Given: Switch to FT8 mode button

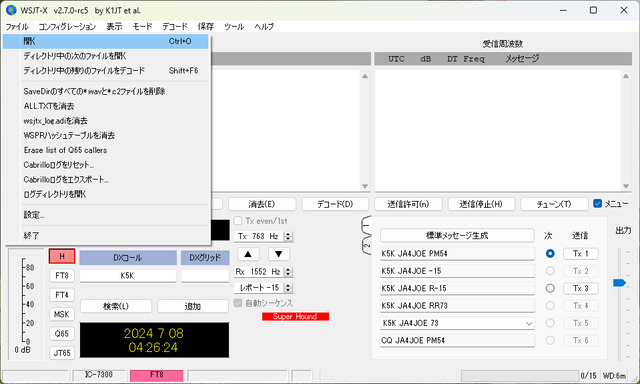Looking at the screenshot, I should tap(62, 275).
